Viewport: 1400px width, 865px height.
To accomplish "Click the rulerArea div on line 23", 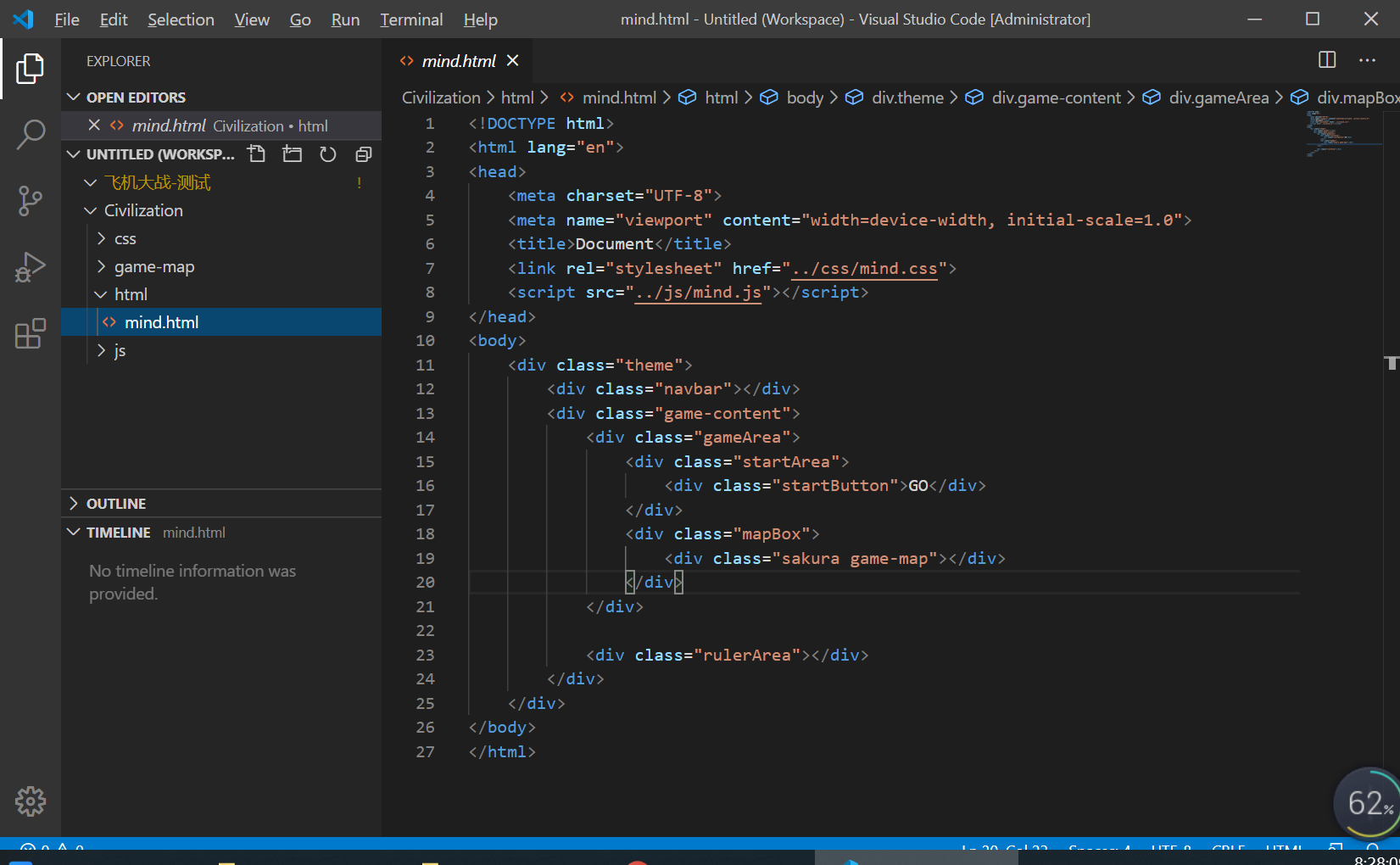I will pos(727,655).
